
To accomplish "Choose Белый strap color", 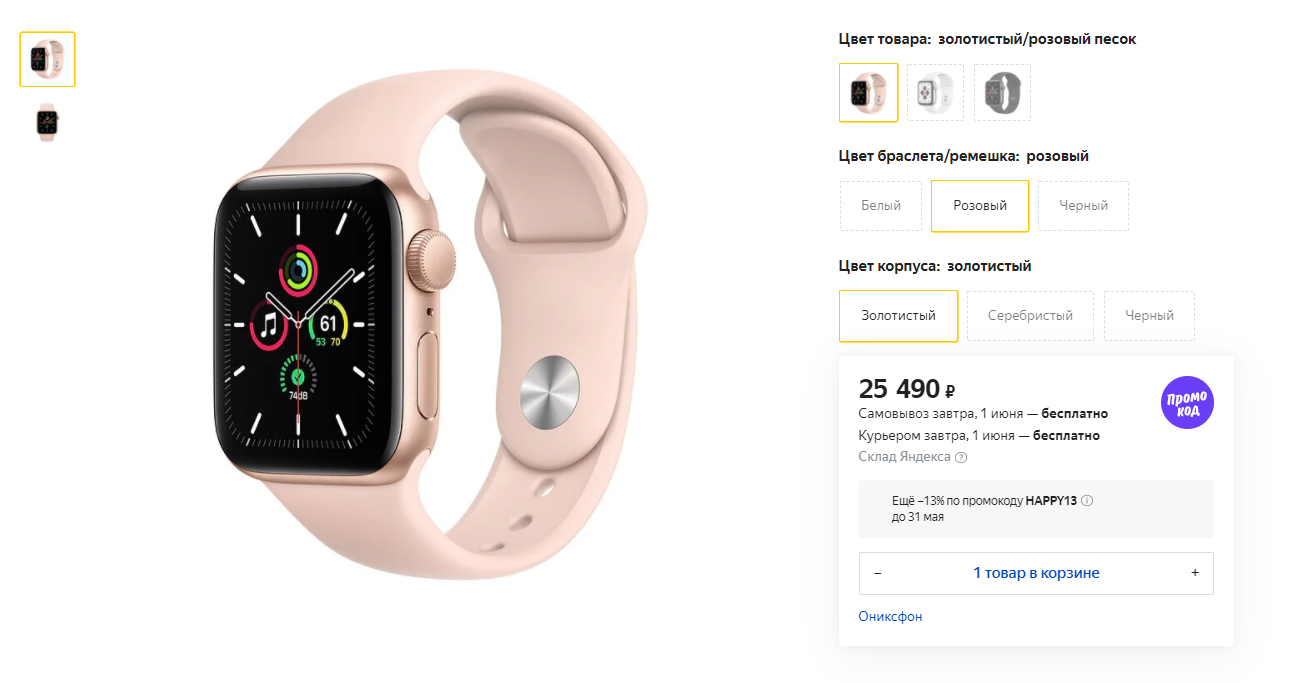I will (881, 206).
